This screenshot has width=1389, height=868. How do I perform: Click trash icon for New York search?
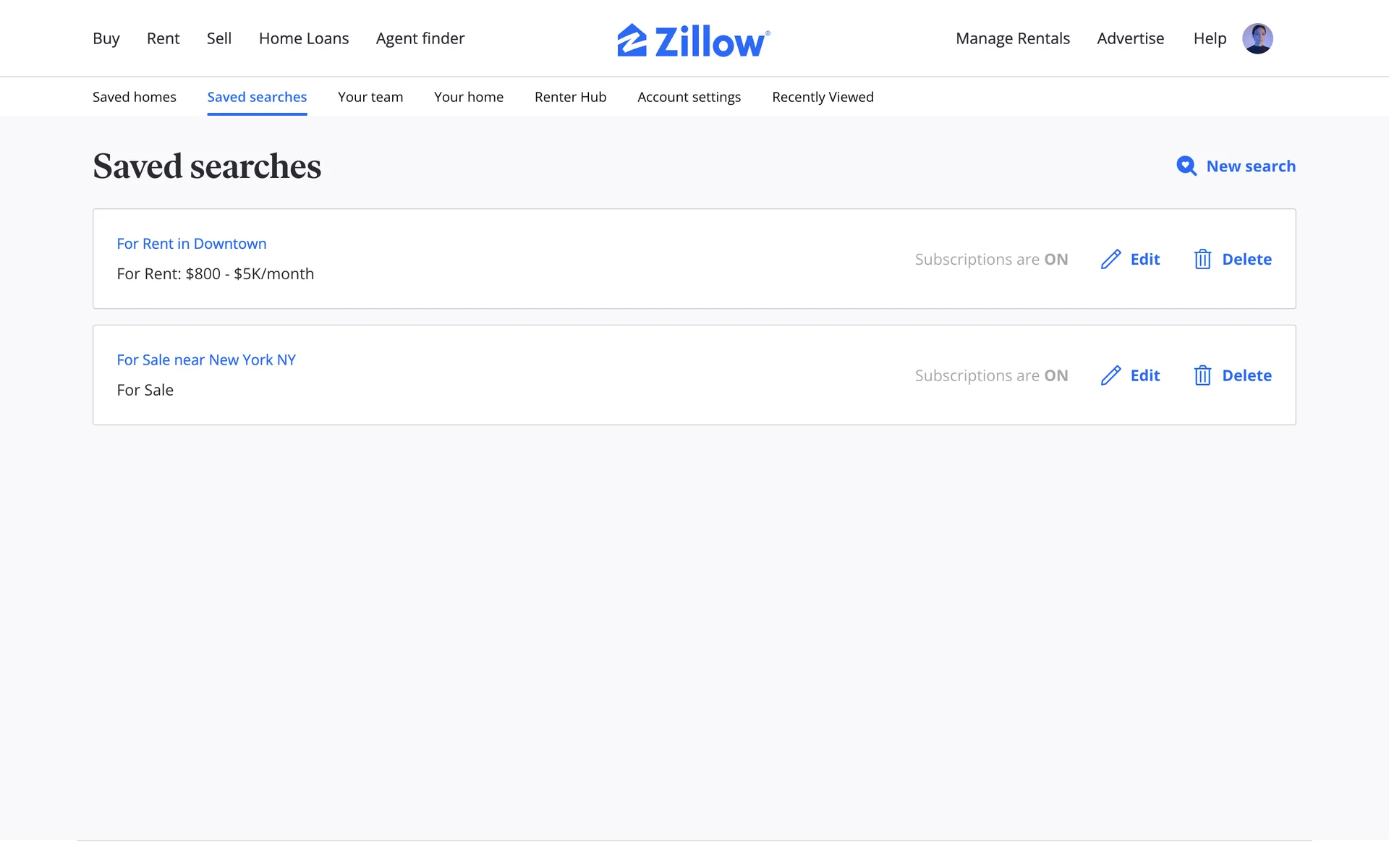[1202, 375]
